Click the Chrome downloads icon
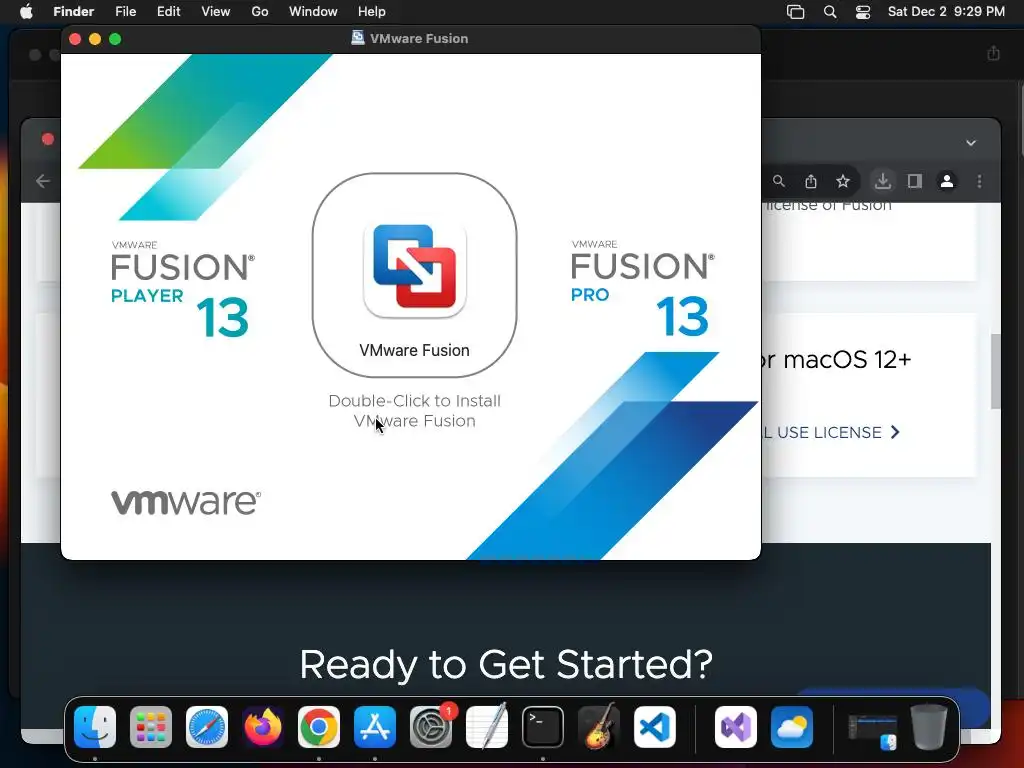 point(882,181)
